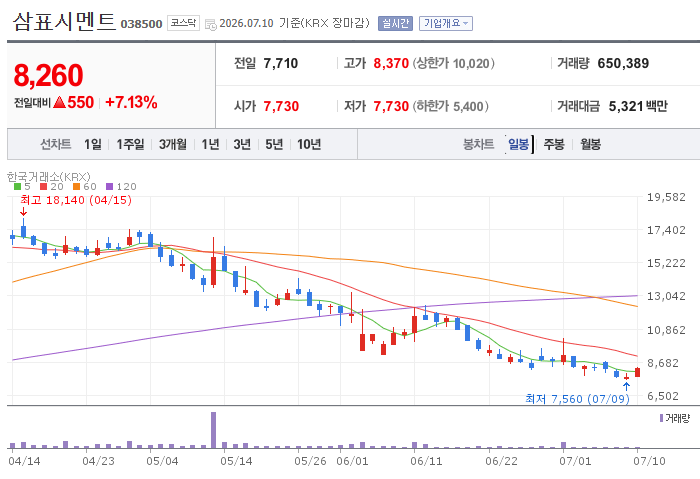Click the 06/11 date axis label

(x=426, y=461)
